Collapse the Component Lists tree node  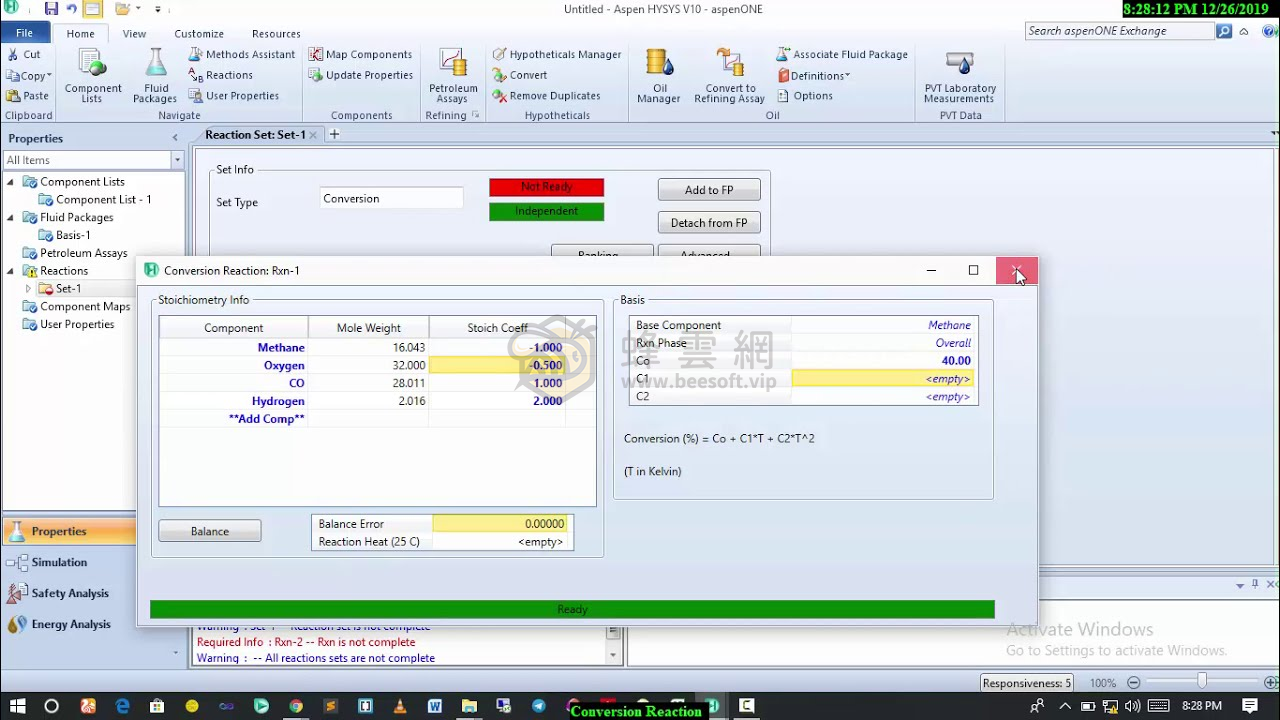(x=10, y=182)
